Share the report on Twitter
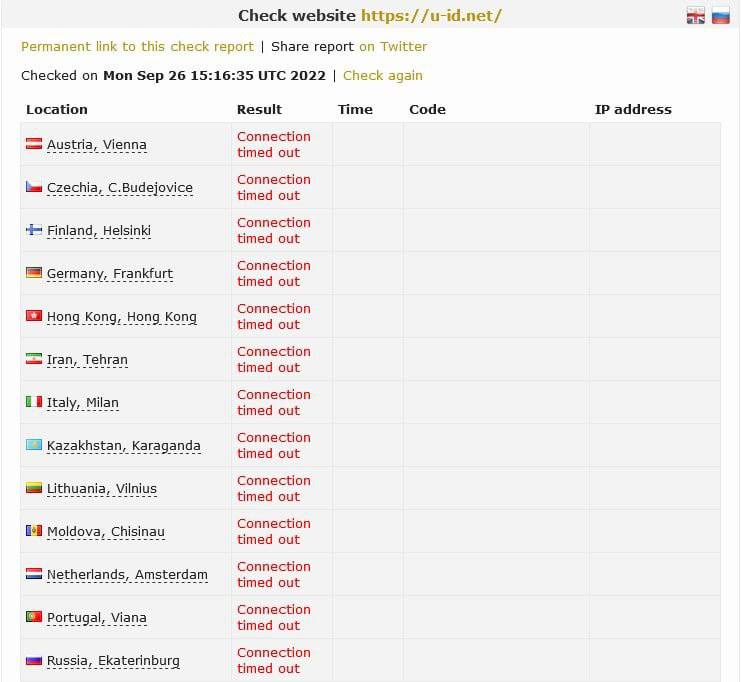The height and width of the screenshot is (682, 741). (x=393, y=47)
